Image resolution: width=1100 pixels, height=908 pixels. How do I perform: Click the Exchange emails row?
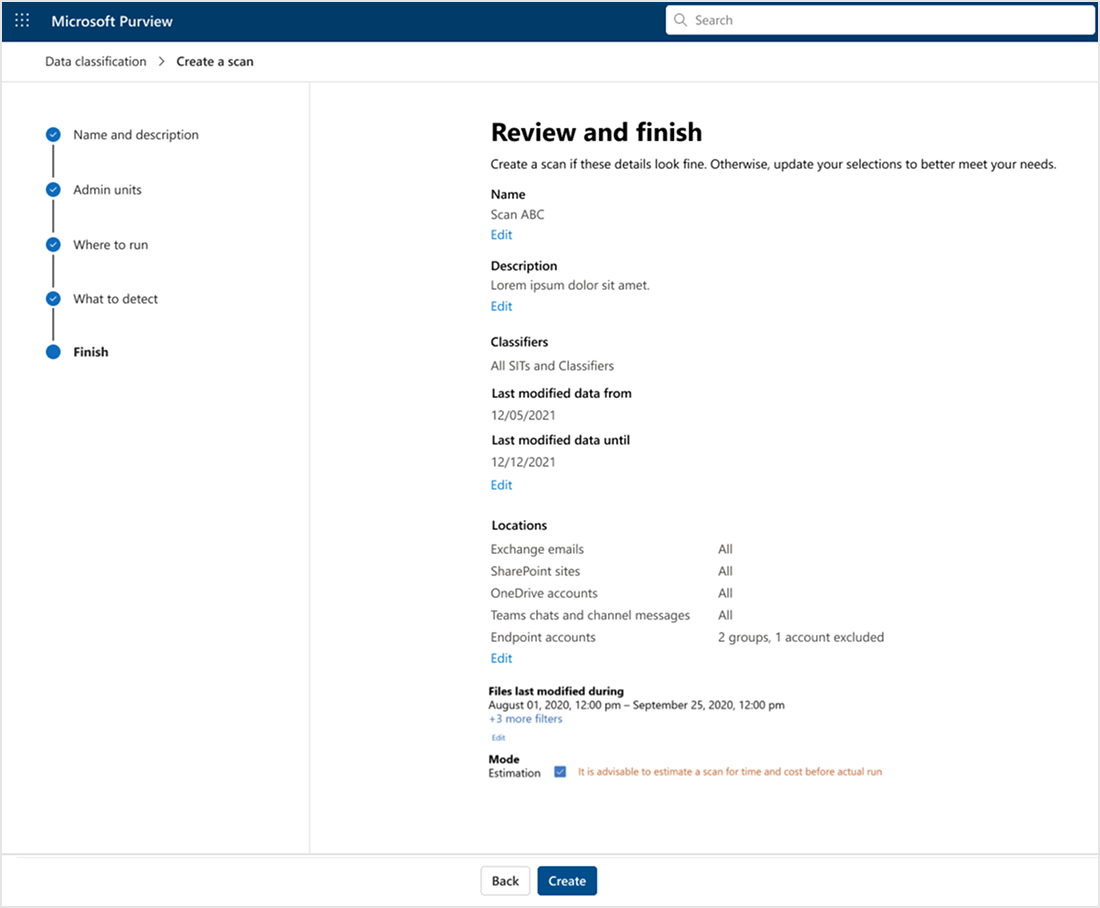point(612,549)
